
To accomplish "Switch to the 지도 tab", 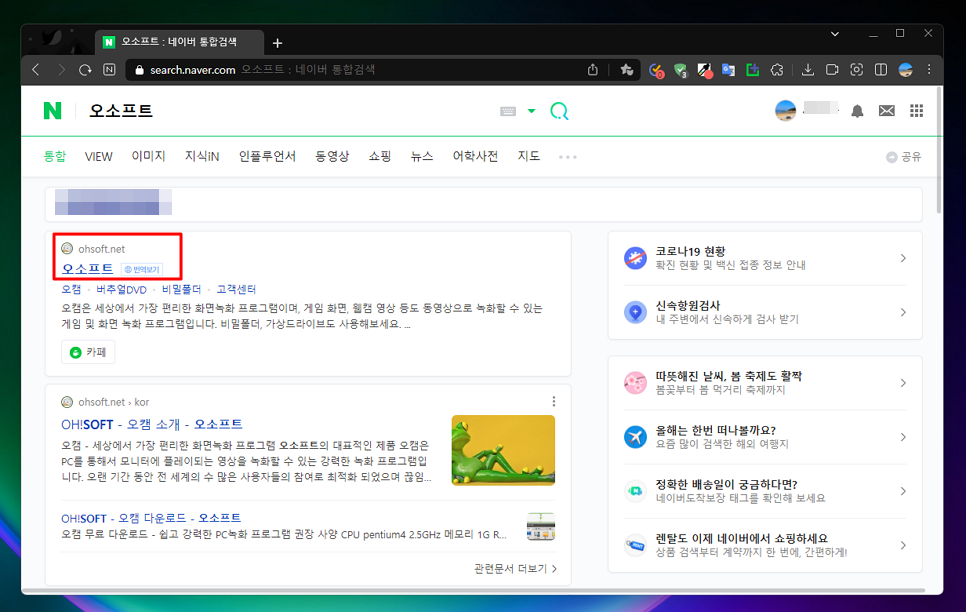I will pos(529,157).
